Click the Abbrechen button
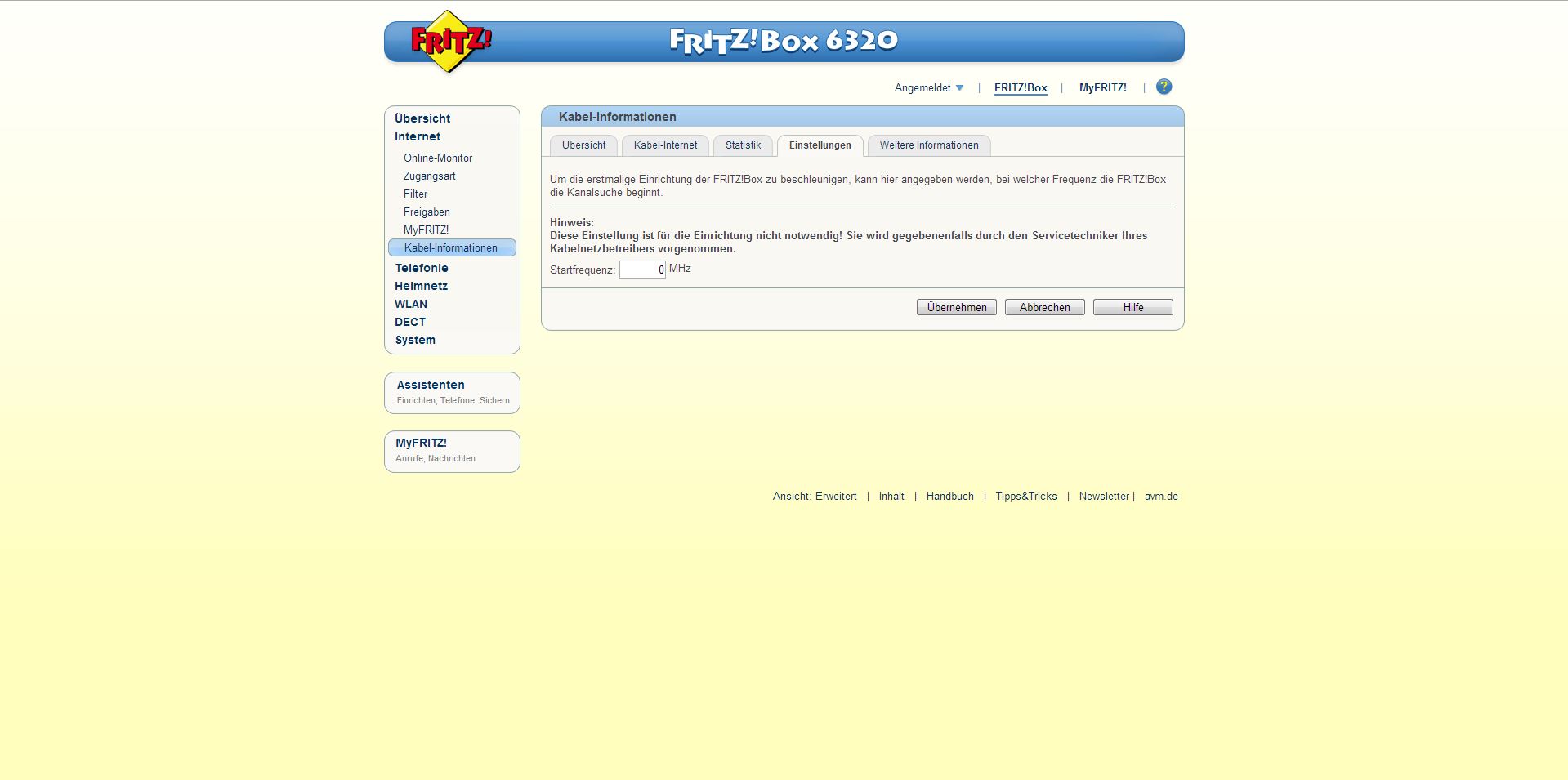Image resolution: width=1568 pixels, height=780 pixels. point(1045,307)
